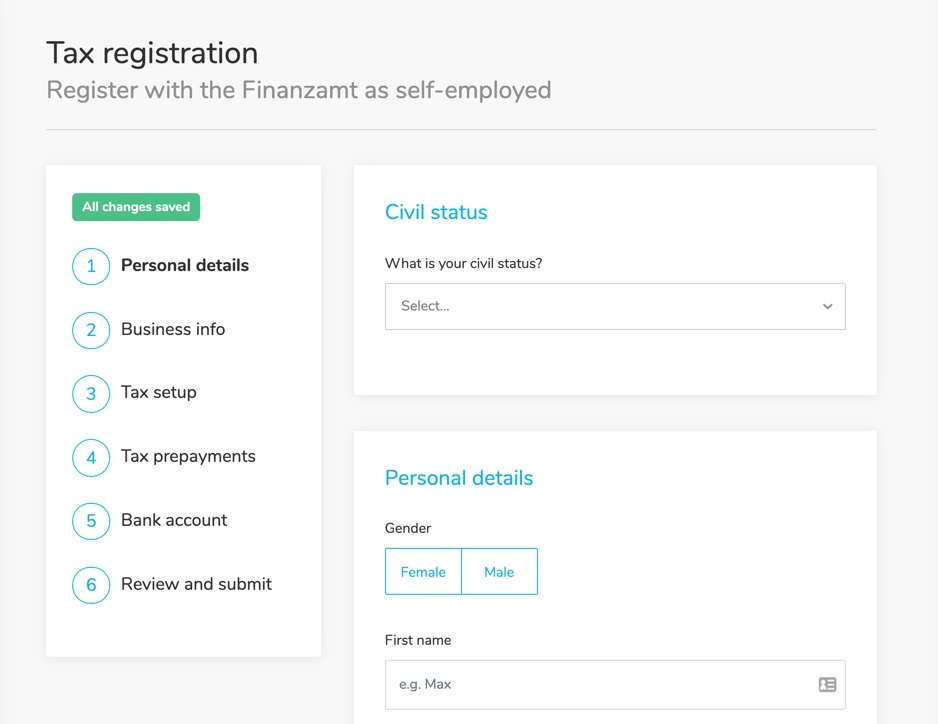Viewport: 938px width, 724px height.
Task: Click the step 6 circle icon
Action: 91,585
